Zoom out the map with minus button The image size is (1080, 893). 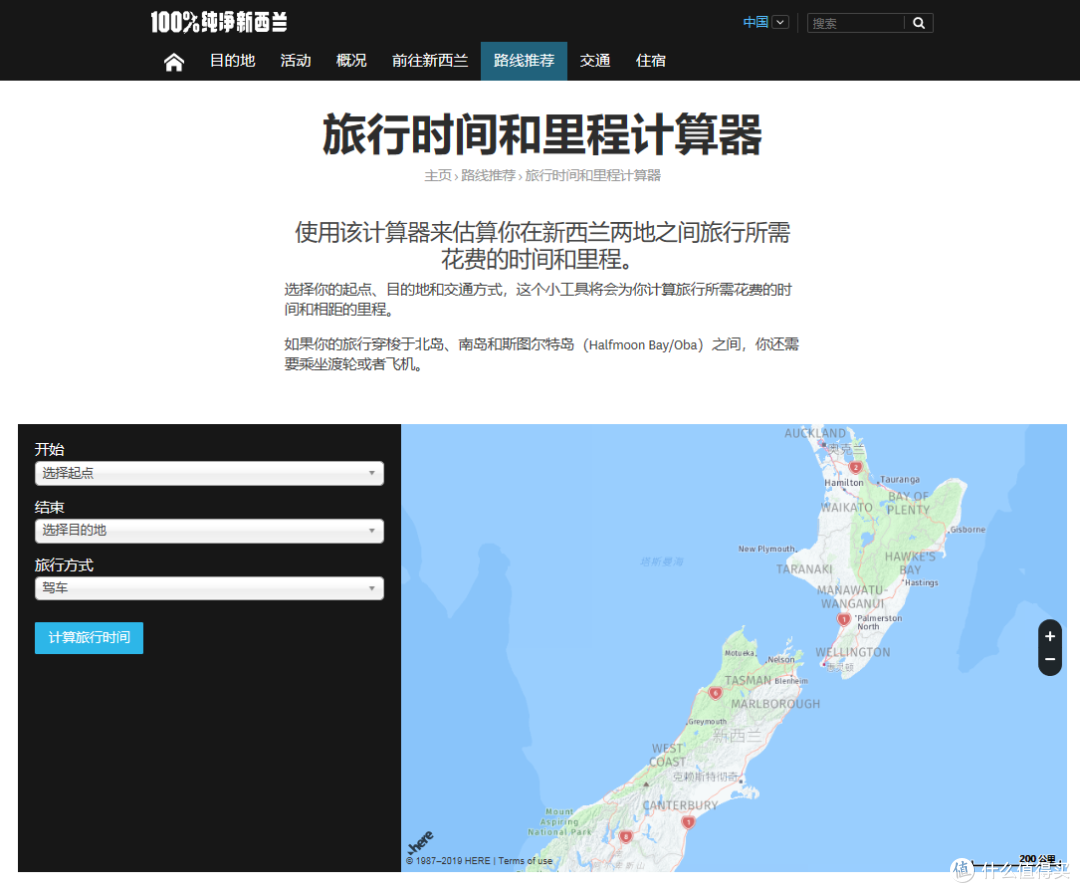tap(1050, 660)
